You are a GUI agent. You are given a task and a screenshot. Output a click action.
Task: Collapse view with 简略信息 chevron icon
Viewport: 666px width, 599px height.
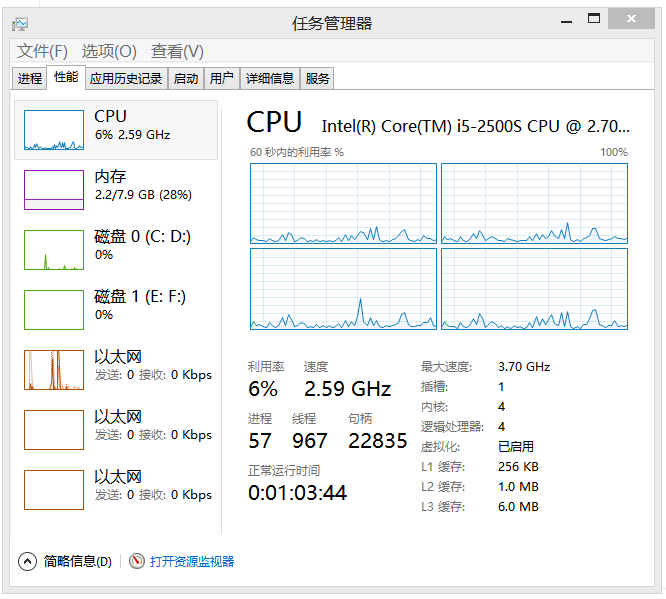[28, 562]
